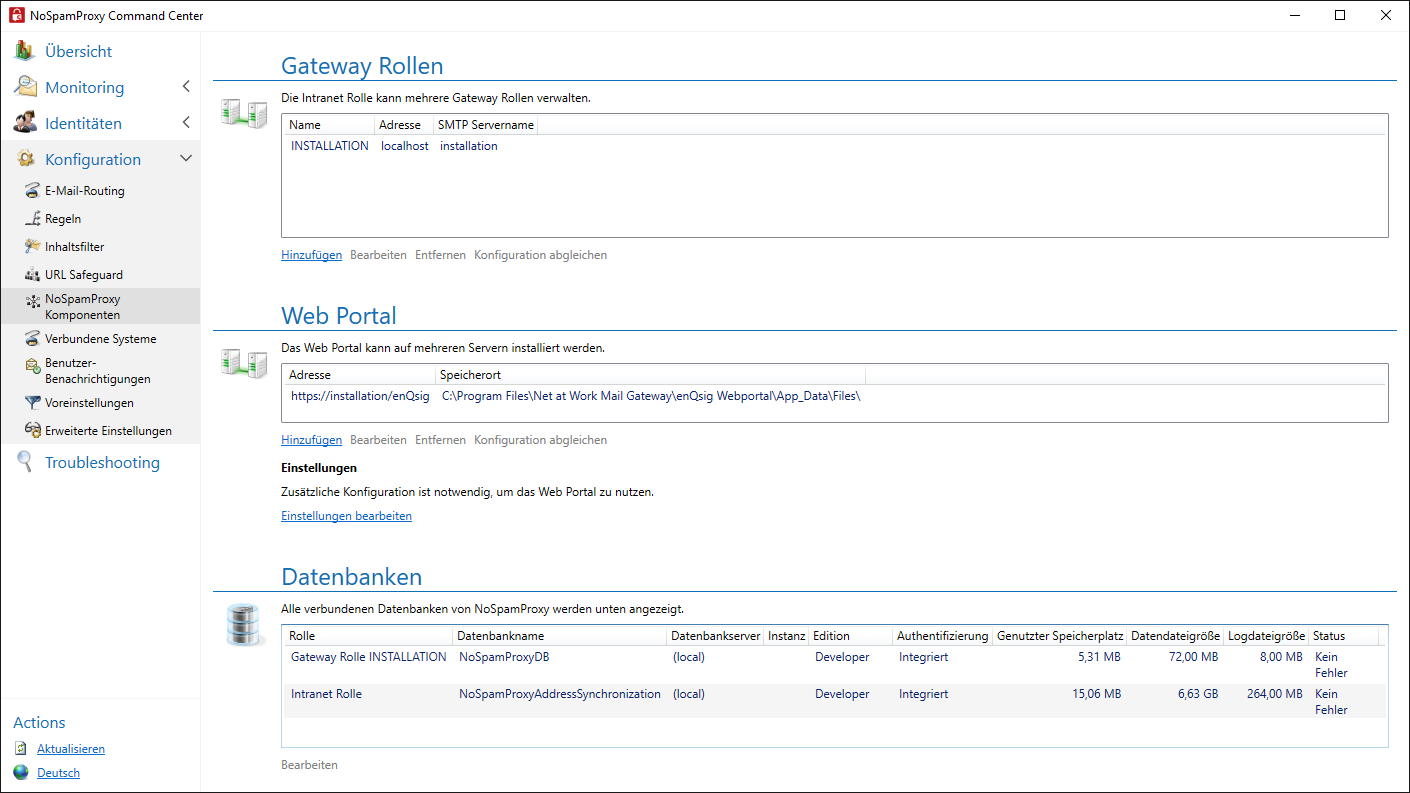Screen dimensions: 1410x793
Task: Click Hinzufügen under Web Portal
Action: click(311, 440)
